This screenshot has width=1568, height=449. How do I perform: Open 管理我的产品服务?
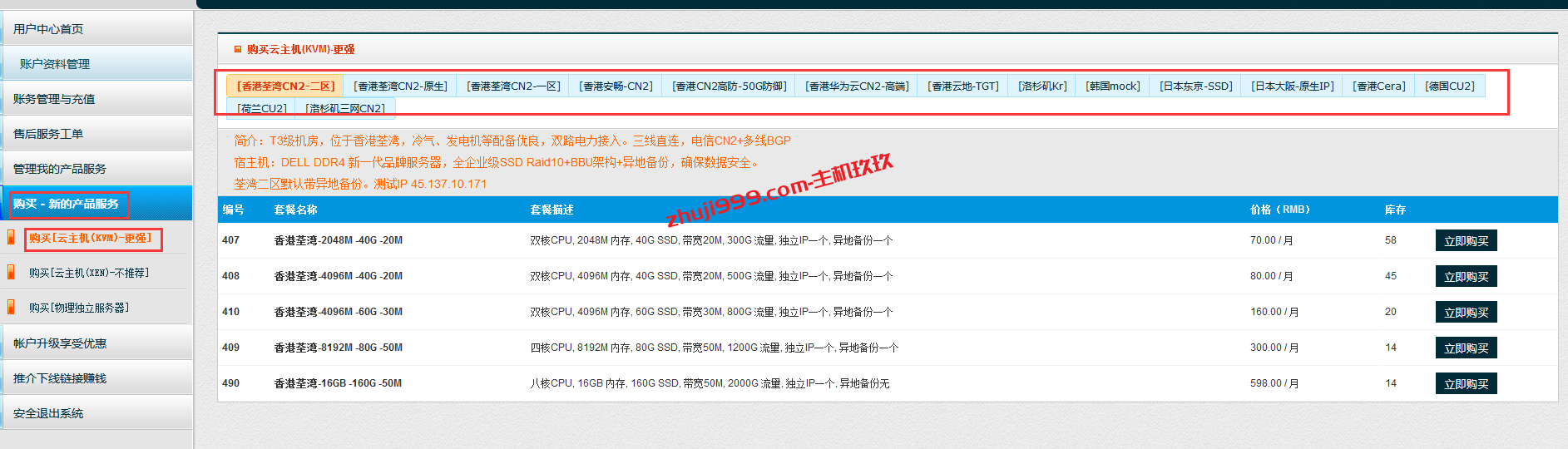point(96,168)
